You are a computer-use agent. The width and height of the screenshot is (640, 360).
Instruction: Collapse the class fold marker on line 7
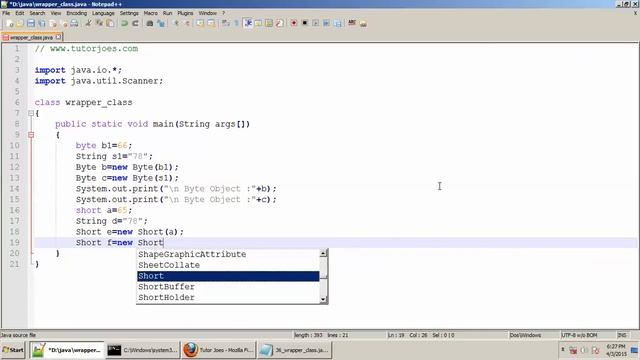point(31,113)
